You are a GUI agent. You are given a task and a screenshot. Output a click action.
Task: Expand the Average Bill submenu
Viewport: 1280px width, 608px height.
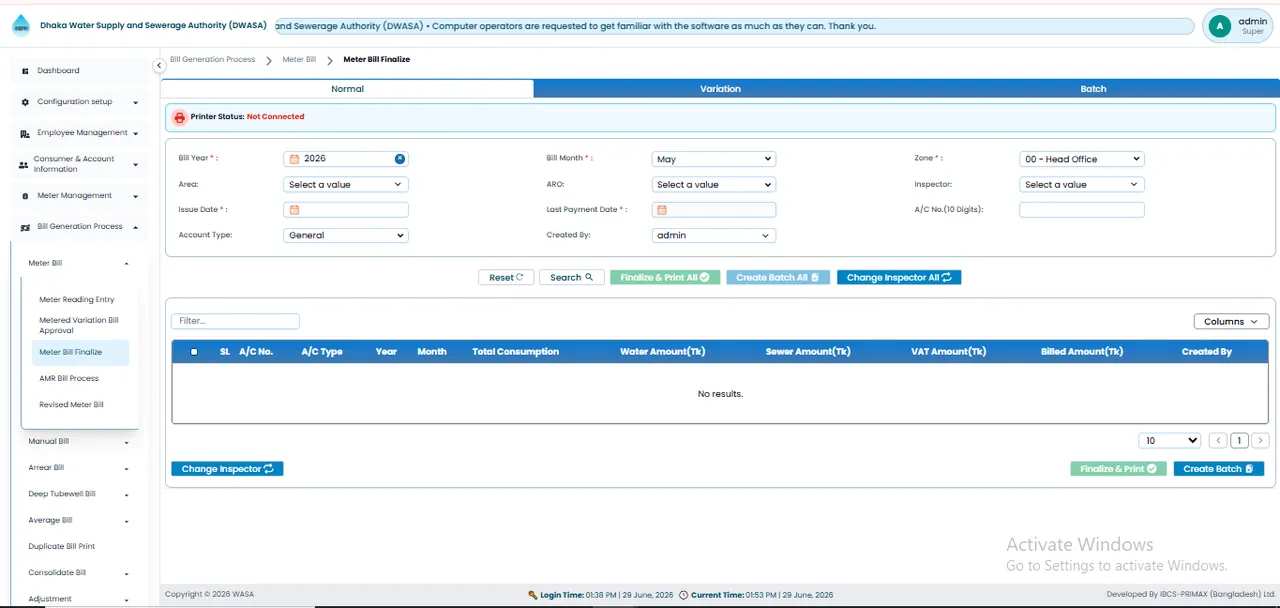tap(126, 521)
